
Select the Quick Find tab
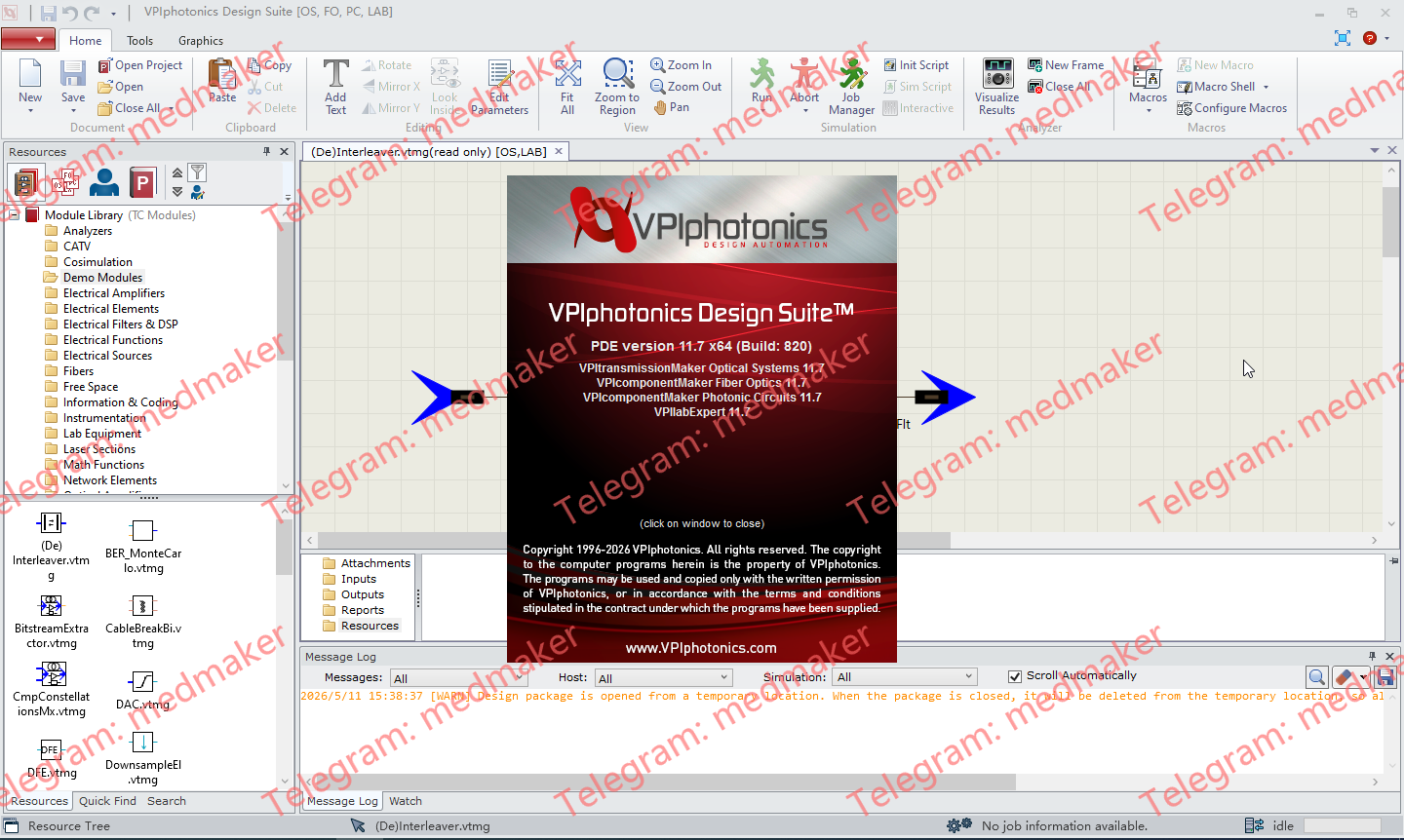(107, 801)
